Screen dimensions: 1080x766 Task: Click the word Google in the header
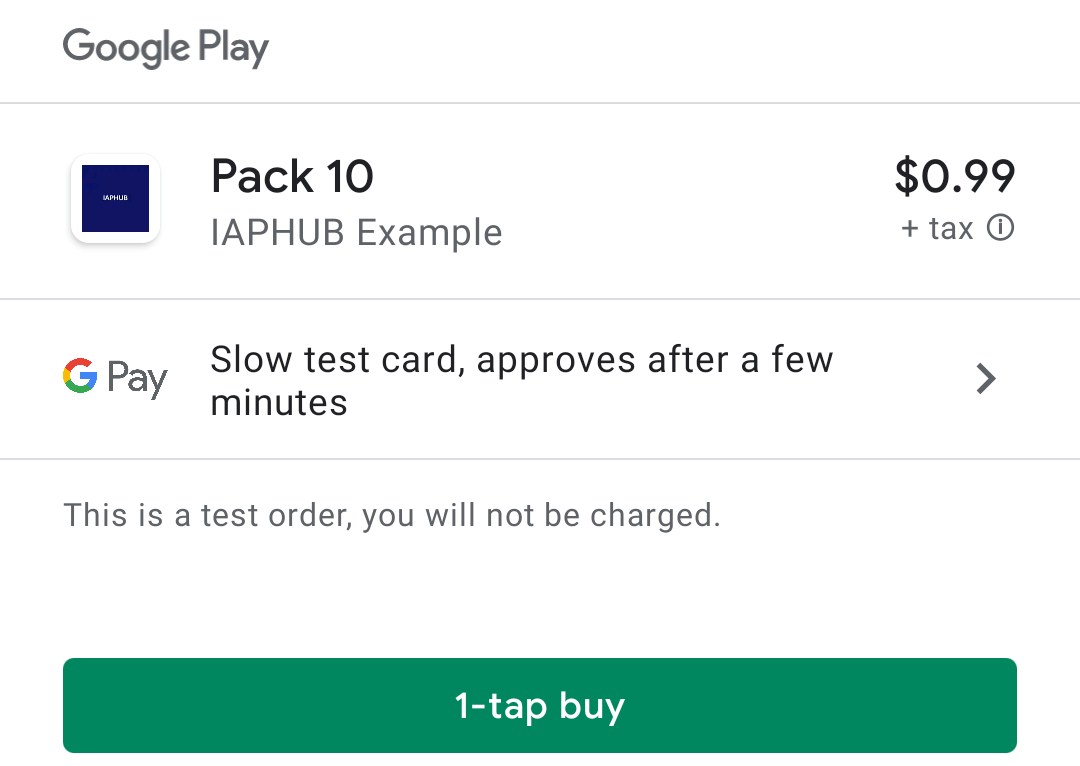(x=126, y=47)
